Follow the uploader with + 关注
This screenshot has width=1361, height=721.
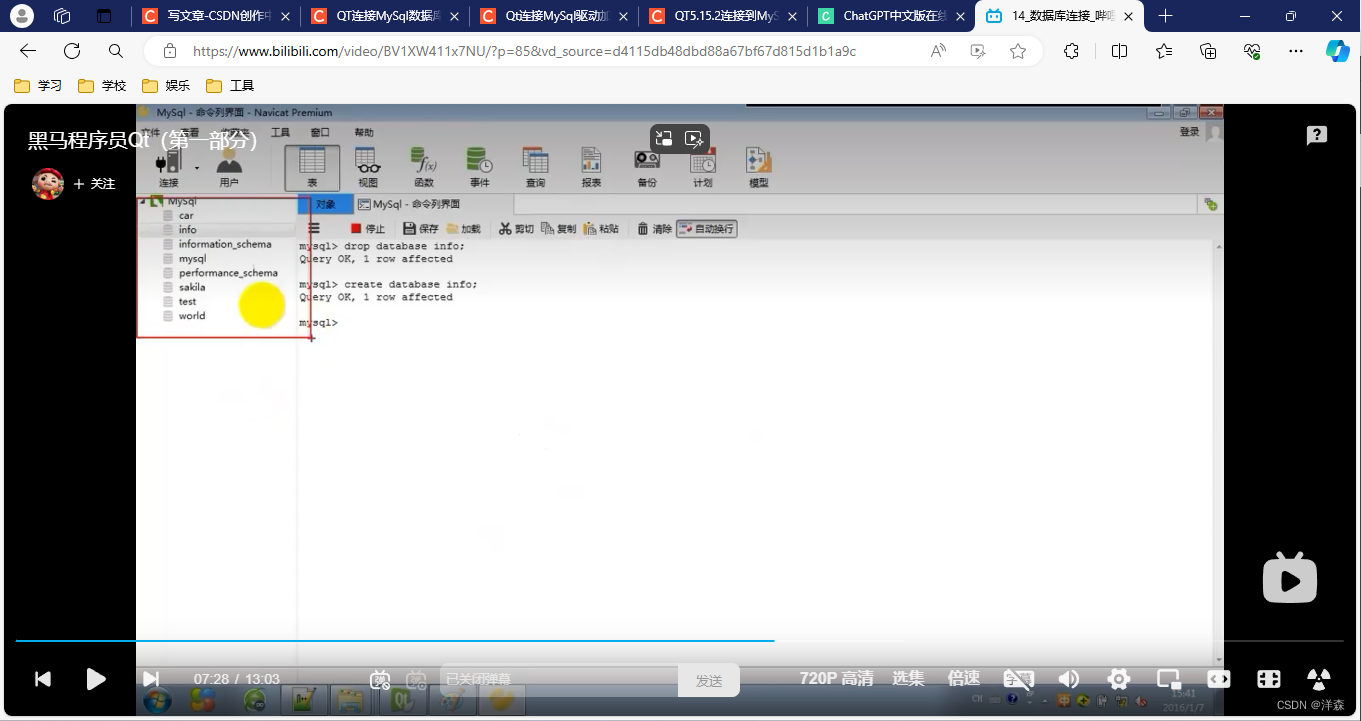94,184
